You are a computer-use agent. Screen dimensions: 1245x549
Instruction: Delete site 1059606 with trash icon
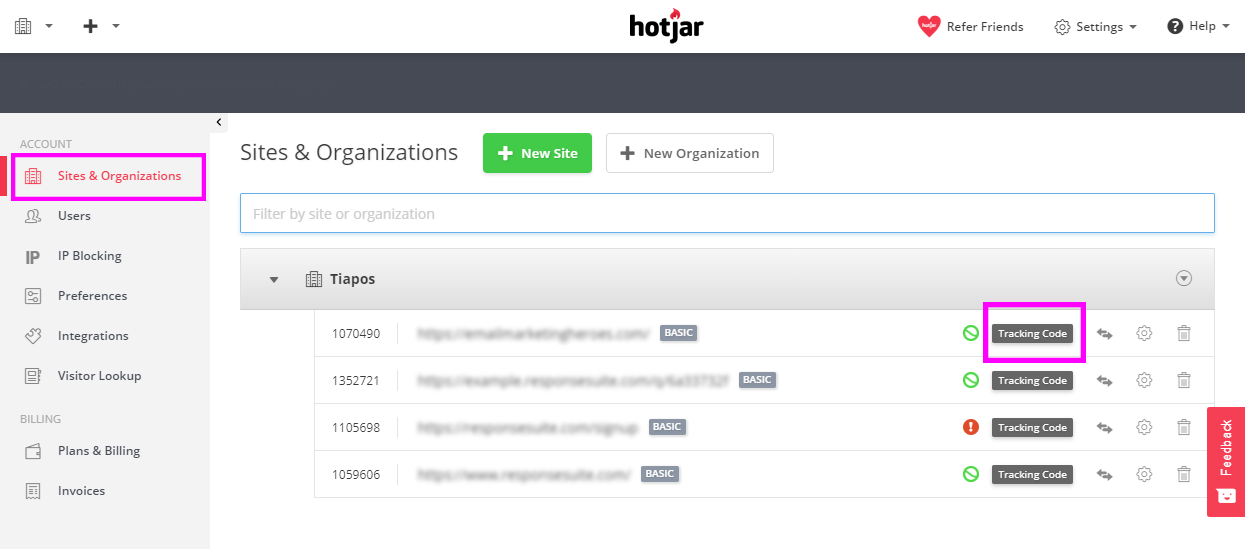click(x=1184, y=474)
